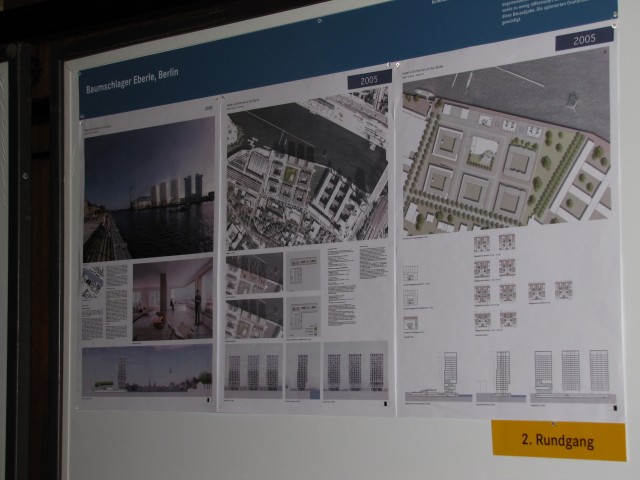Select the lower model photo on the middle poster
The width and height of the screenshot is (640, 480).
click(254, 317)
